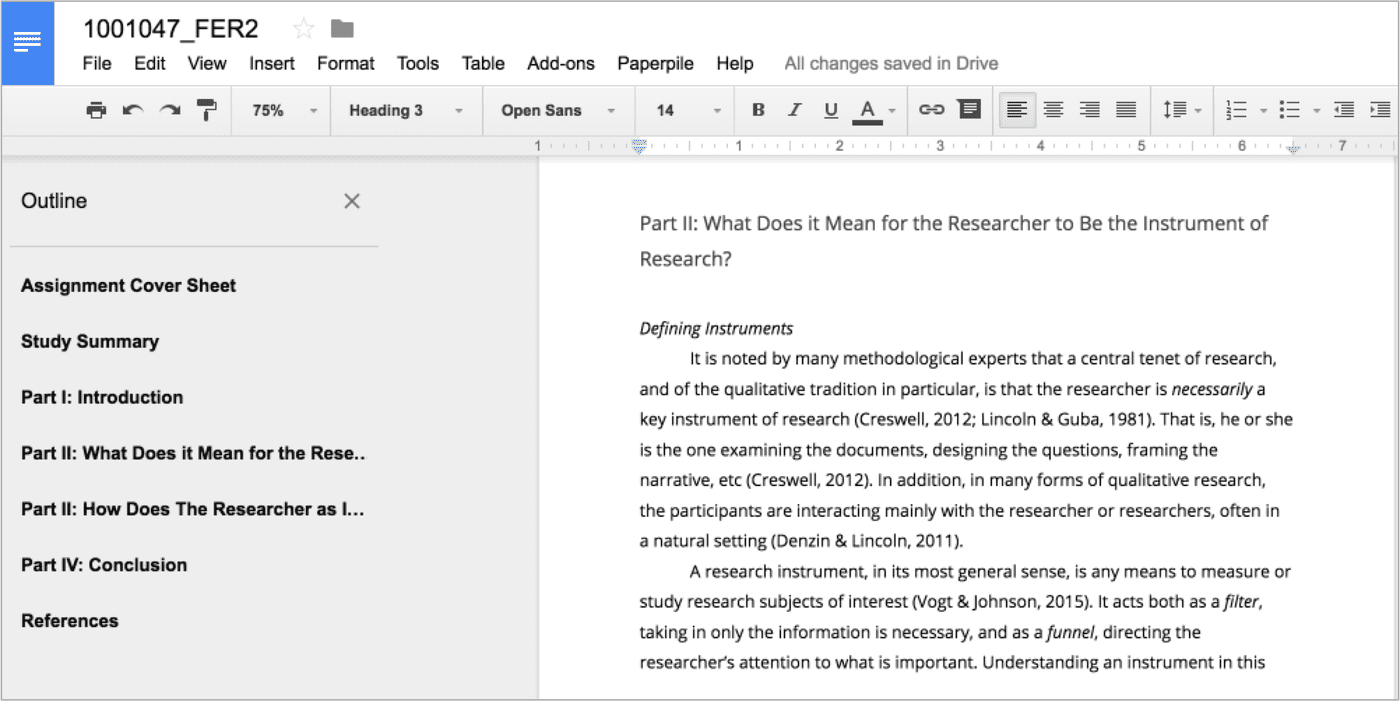Close the Outline panel

352,201
